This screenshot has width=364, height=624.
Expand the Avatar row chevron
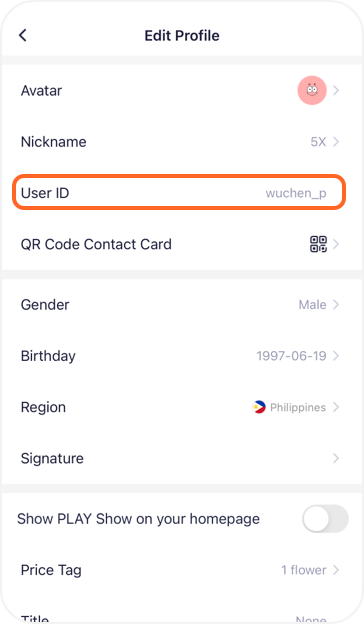tap(336, 91)
